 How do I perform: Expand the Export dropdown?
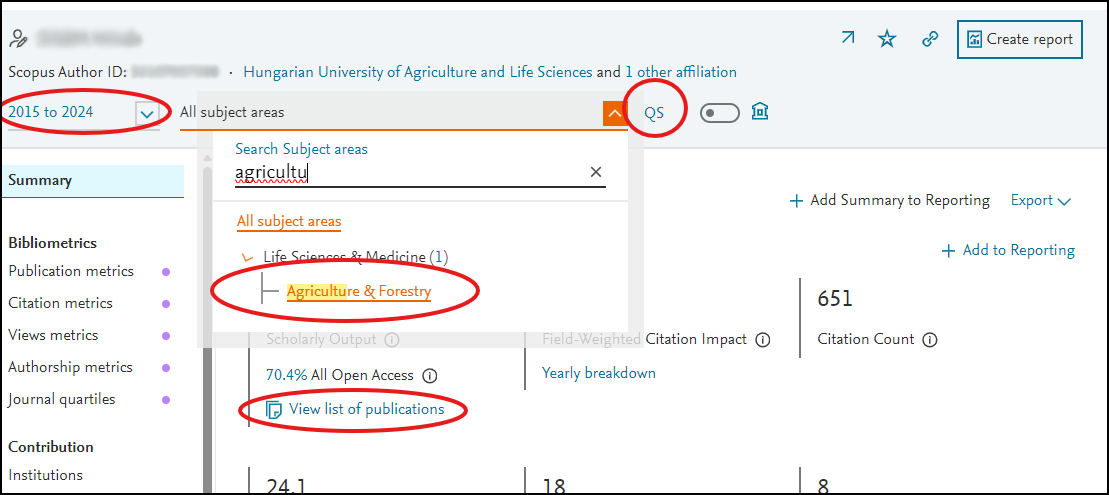(1041, 201)
